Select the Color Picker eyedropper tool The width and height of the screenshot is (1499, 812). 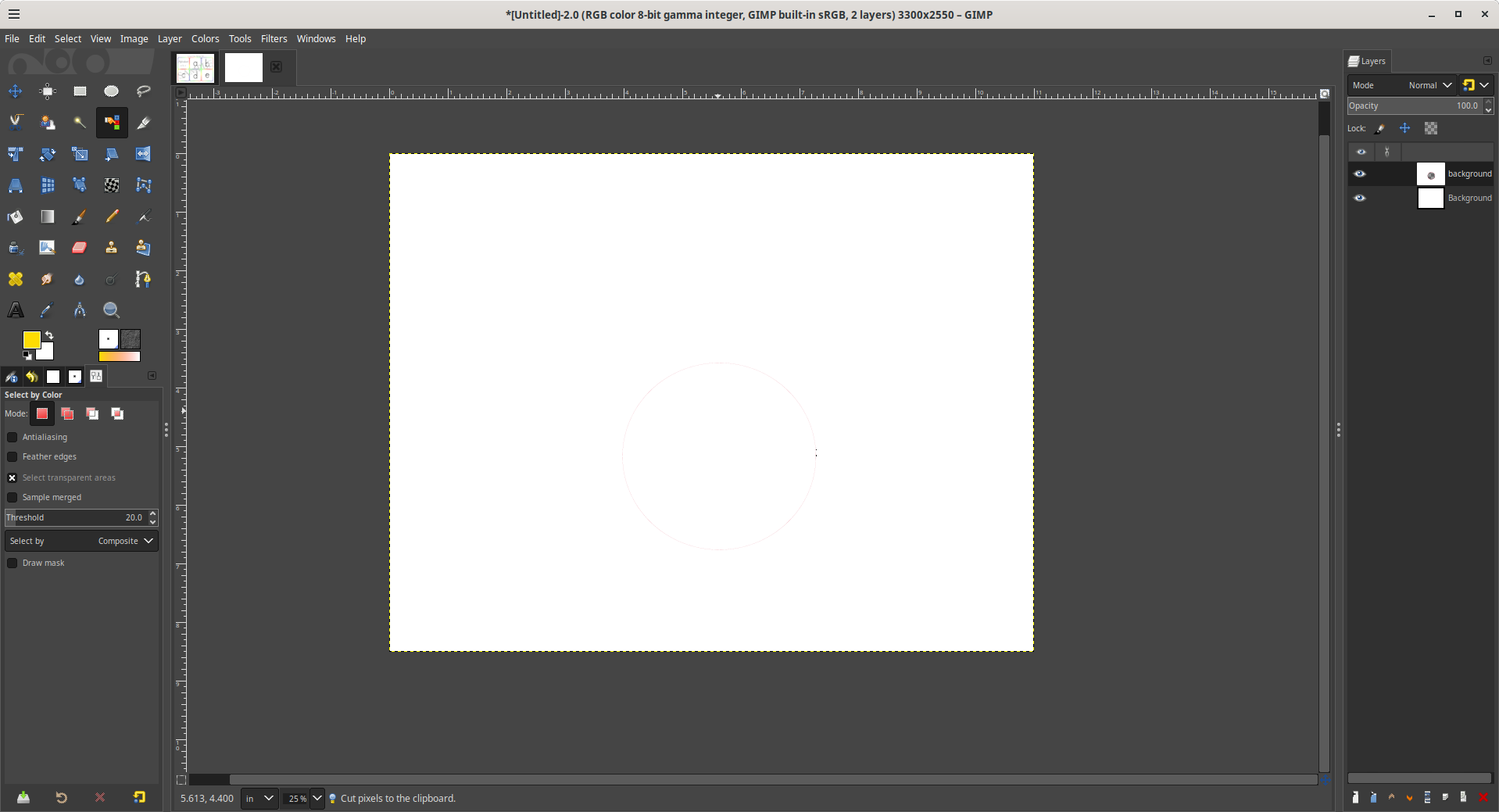(x=48, y=310)
